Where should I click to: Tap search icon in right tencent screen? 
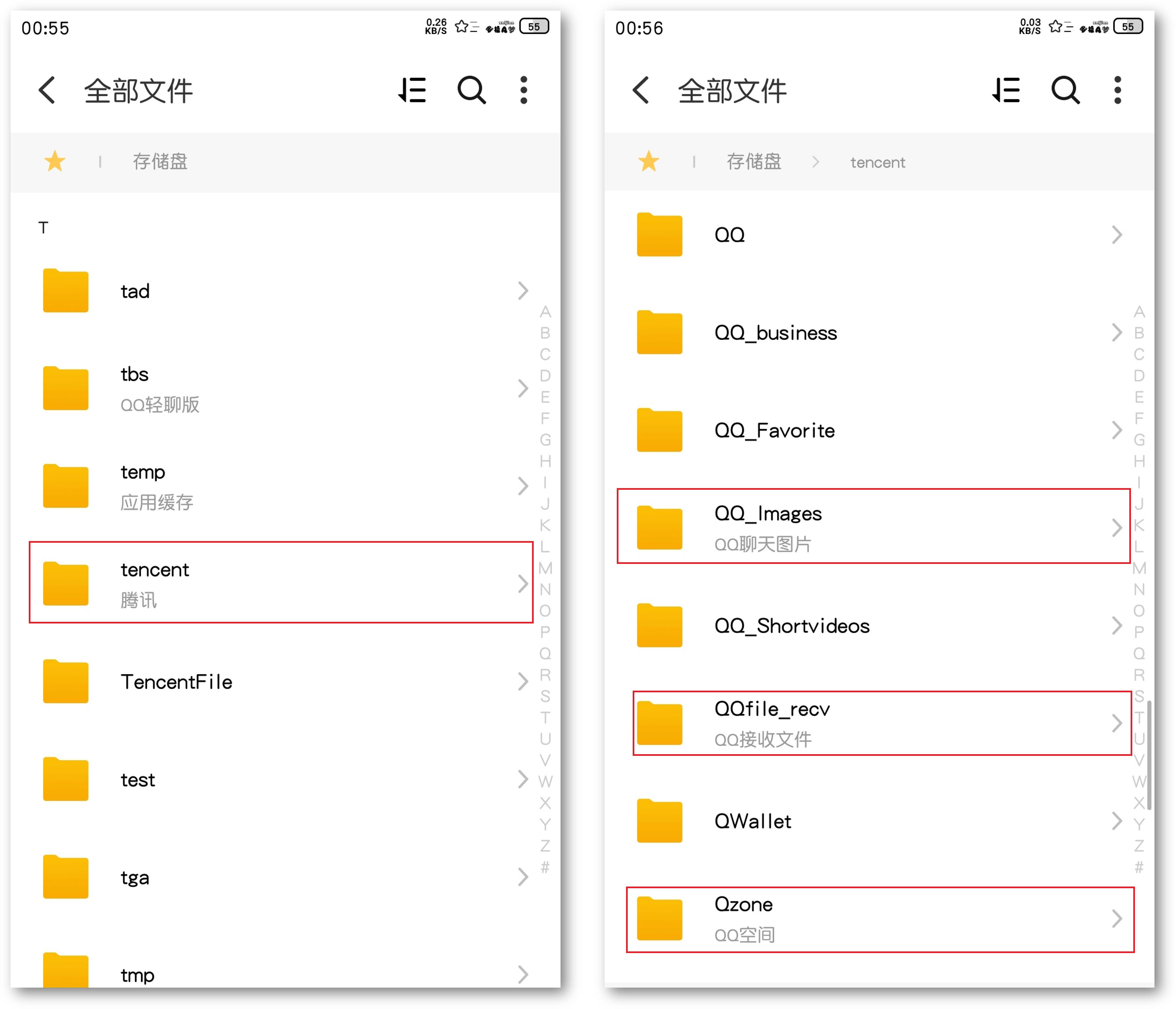1065,90
